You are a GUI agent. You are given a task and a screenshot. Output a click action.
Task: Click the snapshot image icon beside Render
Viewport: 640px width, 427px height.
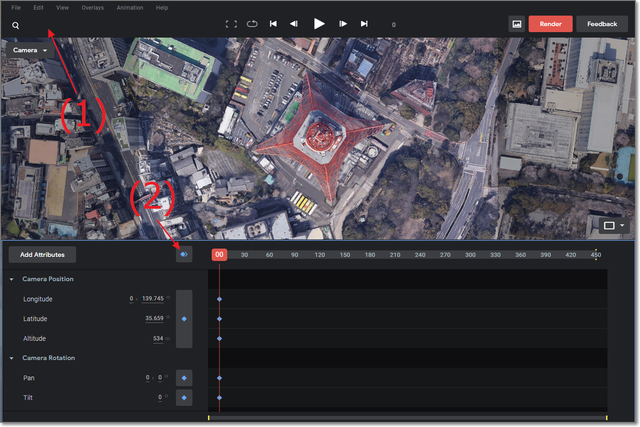click(516, 23)
